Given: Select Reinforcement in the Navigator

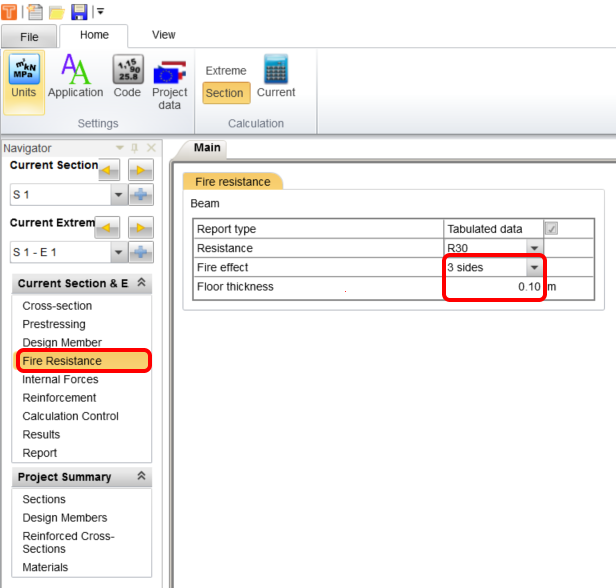Looking at the screenshot, I should pos(59,398).
